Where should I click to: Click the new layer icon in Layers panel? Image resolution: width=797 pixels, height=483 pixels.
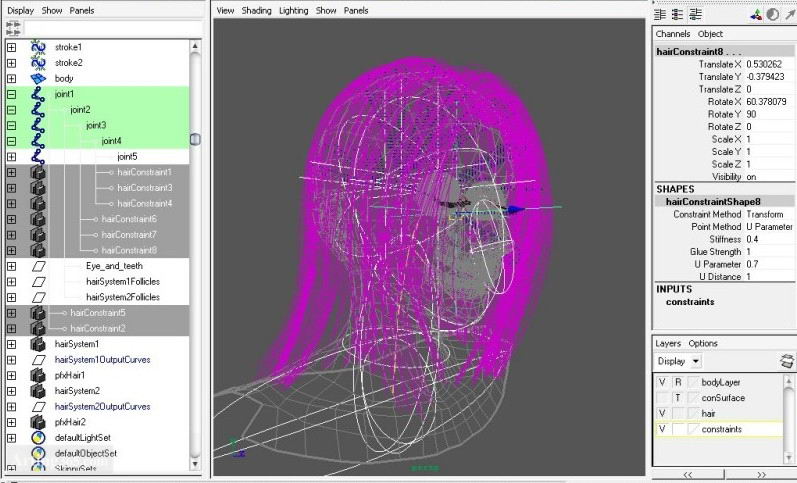coord(788,360)
